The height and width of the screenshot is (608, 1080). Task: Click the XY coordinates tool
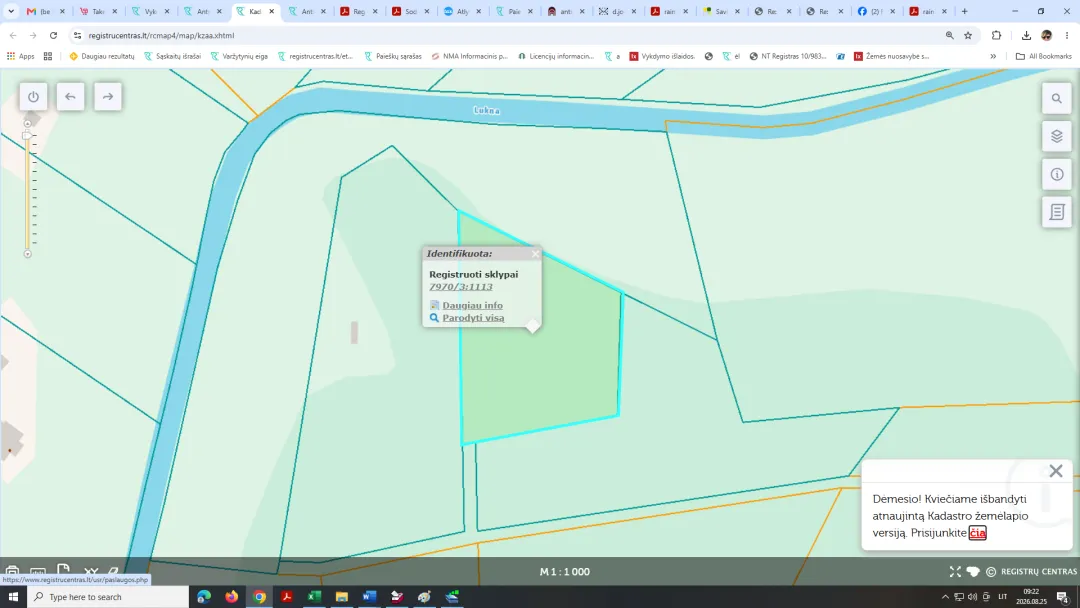(x=91, y=572)
